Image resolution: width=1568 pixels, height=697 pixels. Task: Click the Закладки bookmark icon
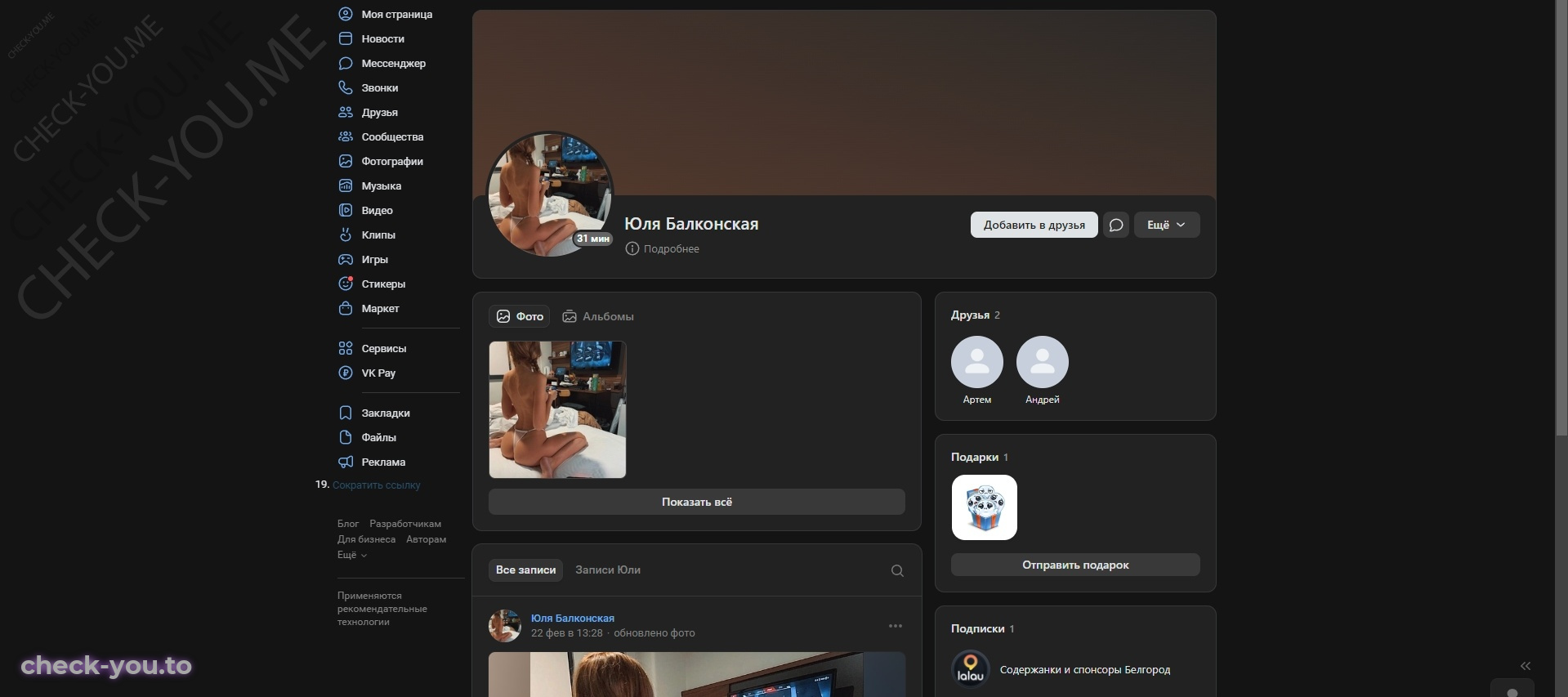(346, 413)
